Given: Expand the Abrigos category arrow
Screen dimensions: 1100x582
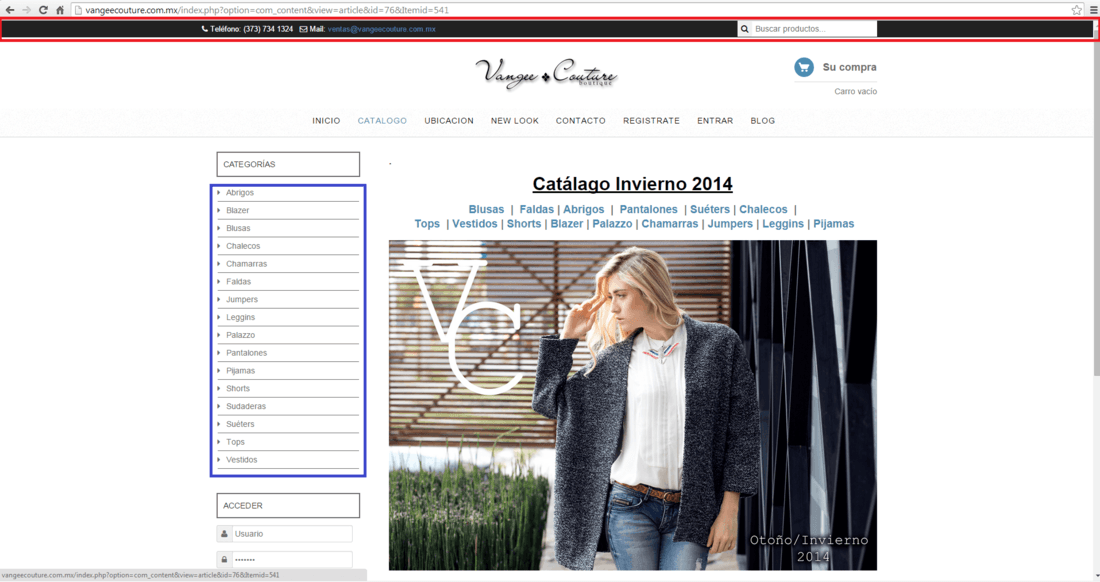Looking at the screenshot, I should 219,192.
